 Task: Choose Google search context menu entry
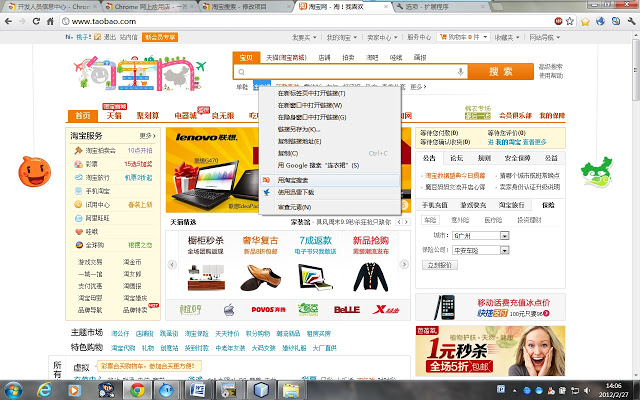[x=330, y=165]
